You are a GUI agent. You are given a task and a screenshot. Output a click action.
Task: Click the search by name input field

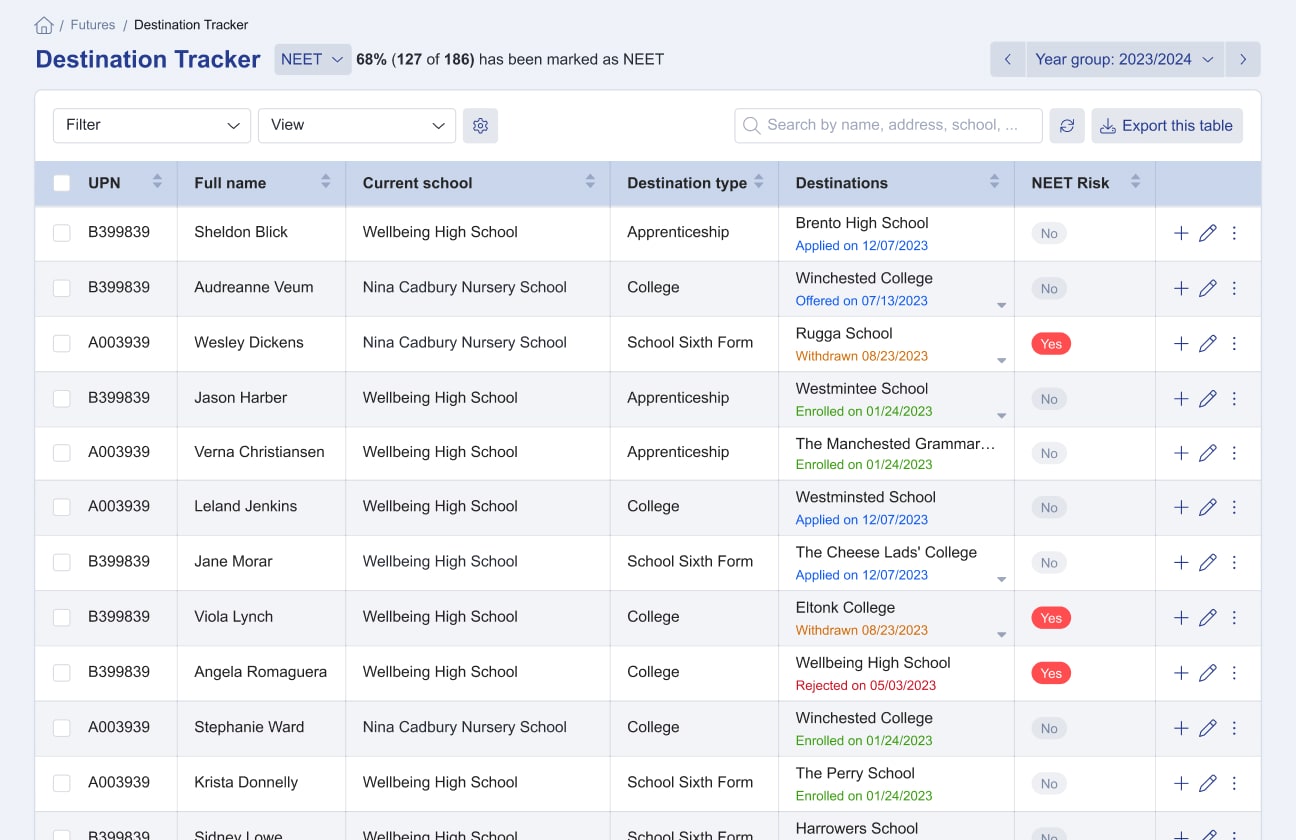click(888, 126)
